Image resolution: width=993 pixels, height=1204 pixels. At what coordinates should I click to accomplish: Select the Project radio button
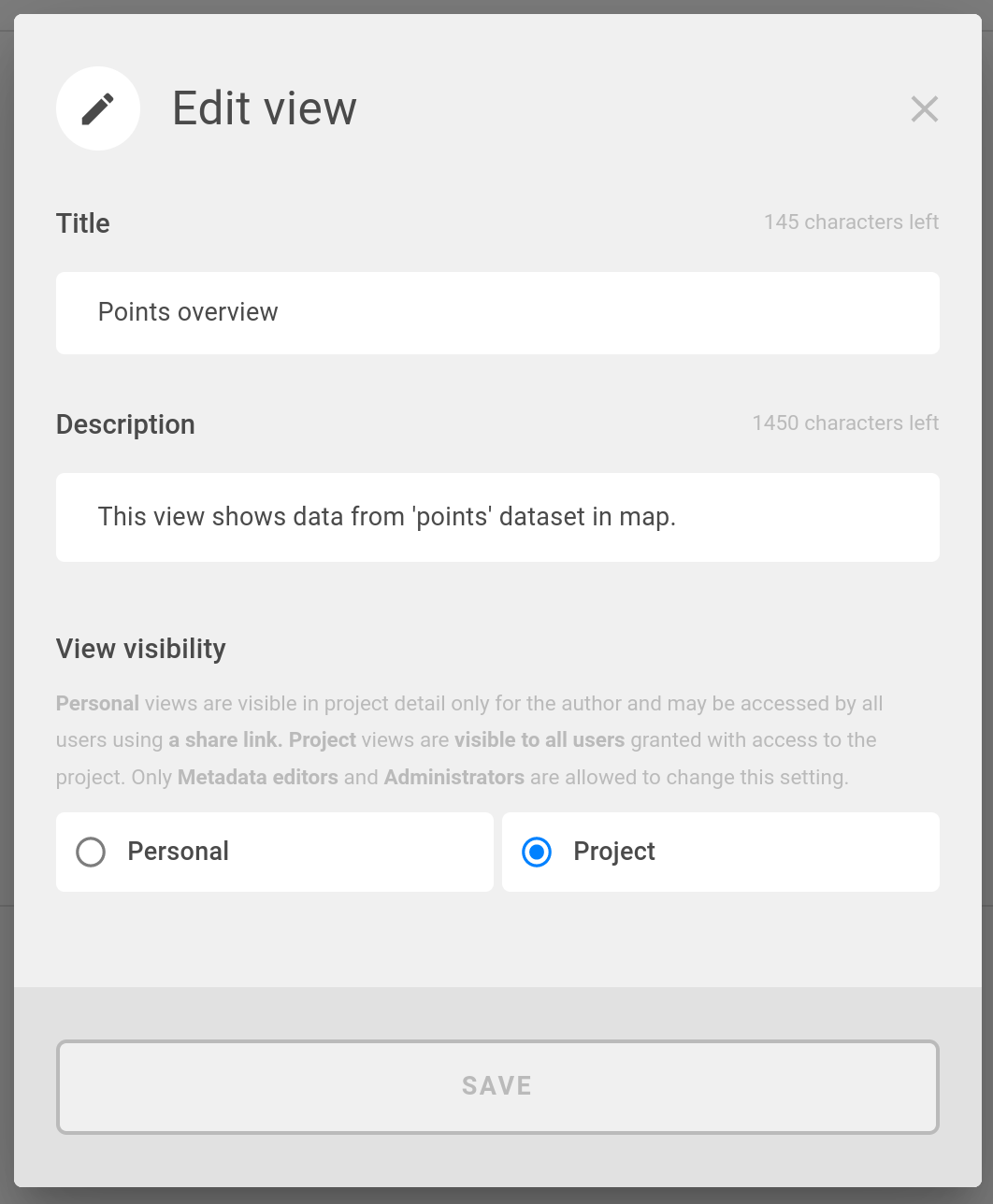pyautogui.click(x=537, y=852)
